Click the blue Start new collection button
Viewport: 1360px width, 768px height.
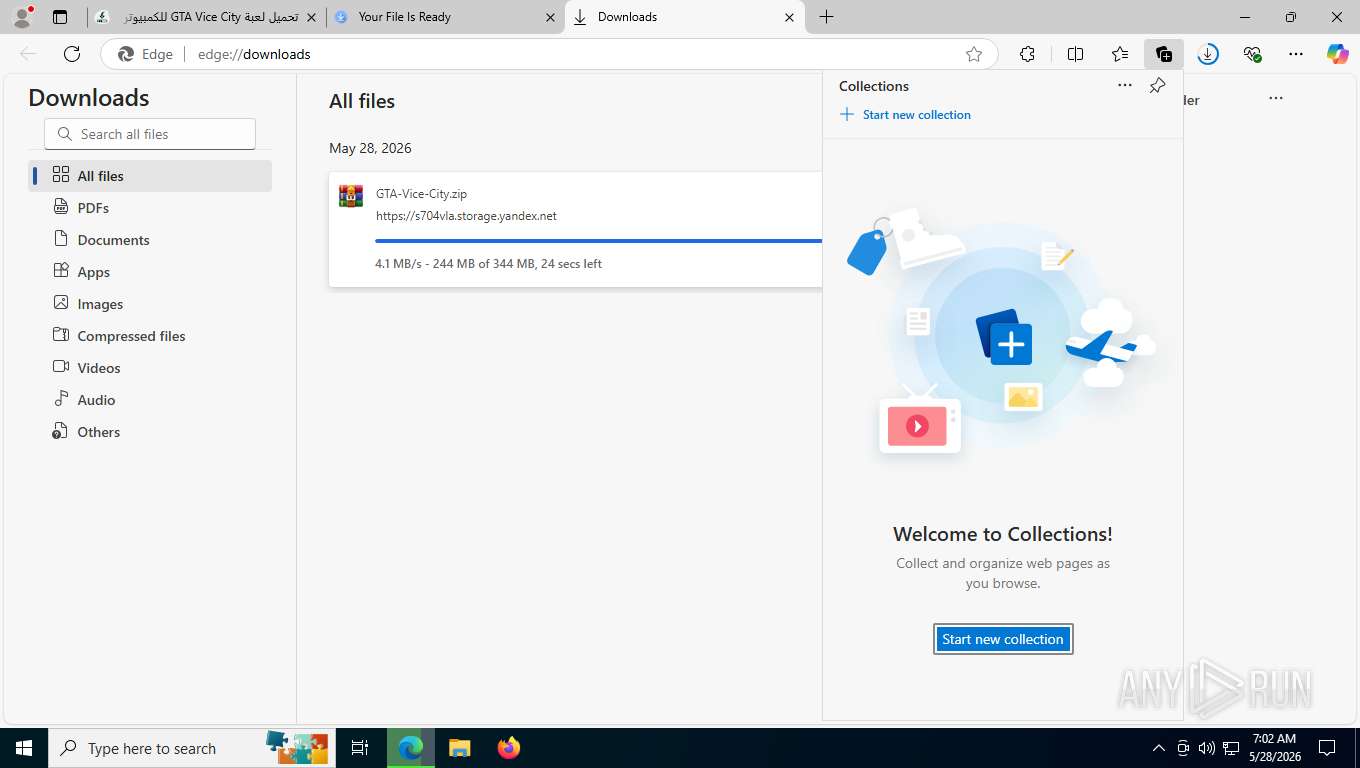coord(1003,639)
